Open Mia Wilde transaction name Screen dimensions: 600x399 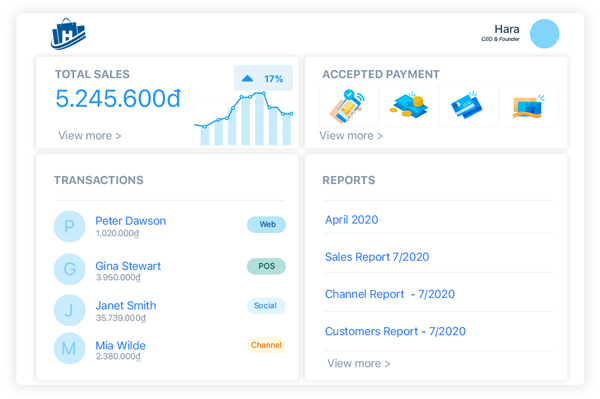[120, 345]
